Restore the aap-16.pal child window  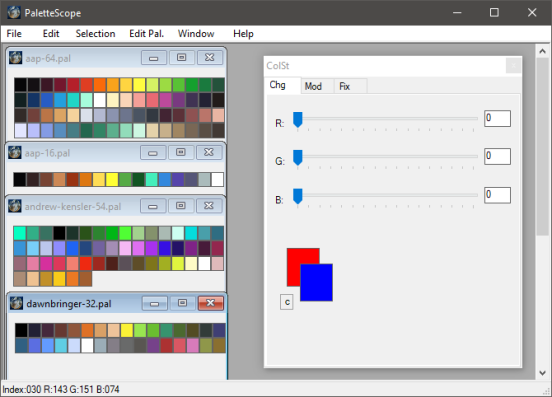coord(181,152)
